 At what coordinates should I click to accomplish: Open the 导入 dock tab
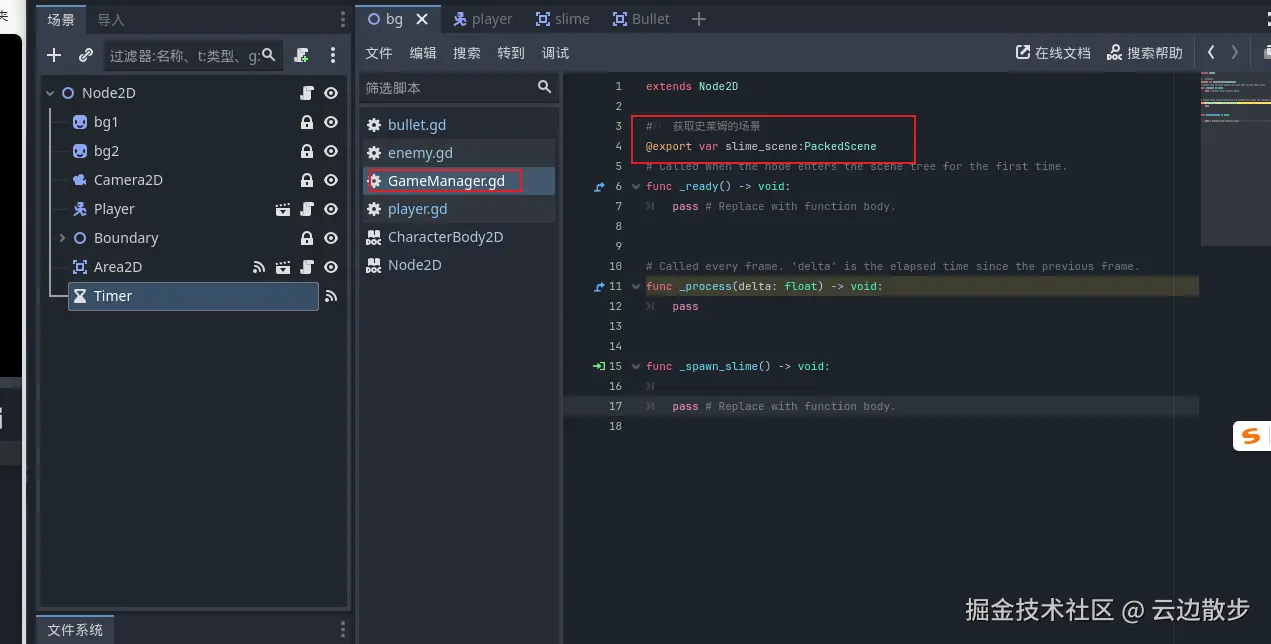click(x=111, y=20)
